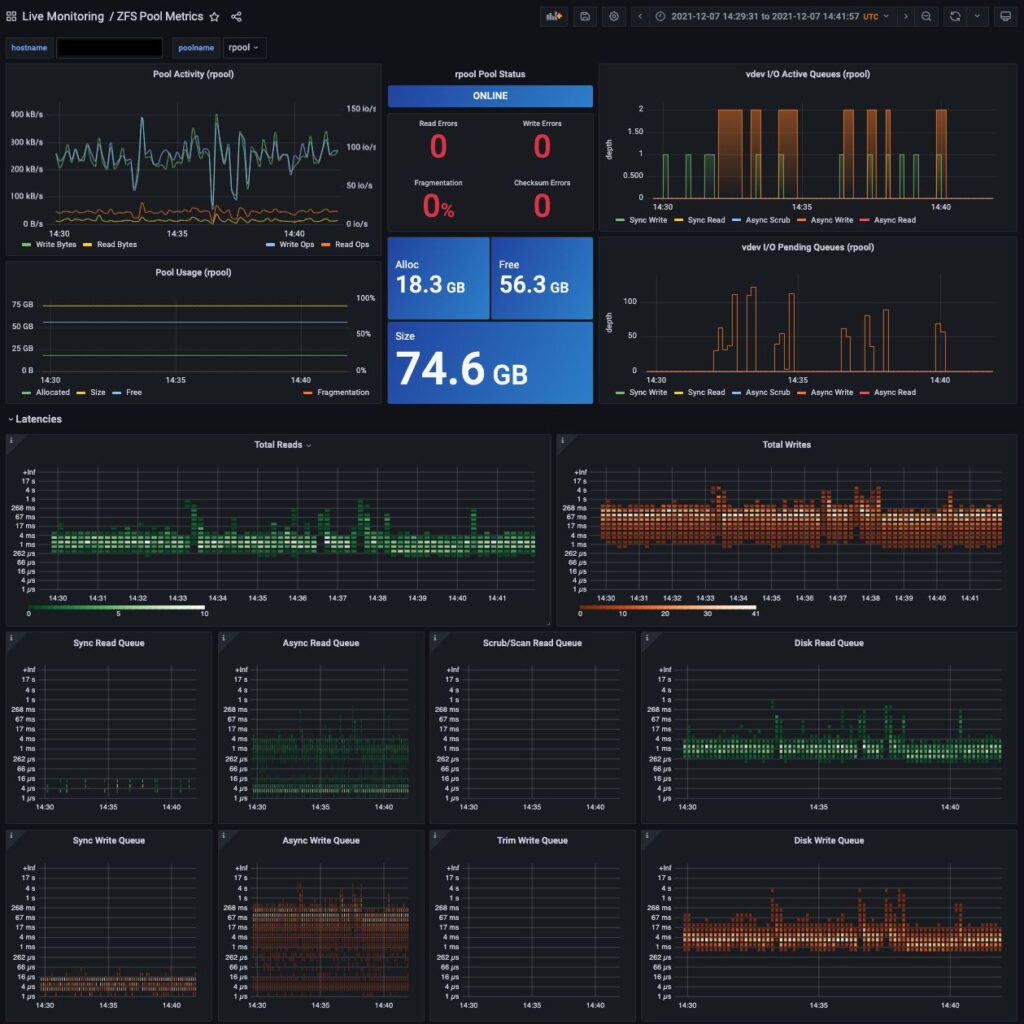
Task: Refresh the dashboard manually
Action: (956, 16)
